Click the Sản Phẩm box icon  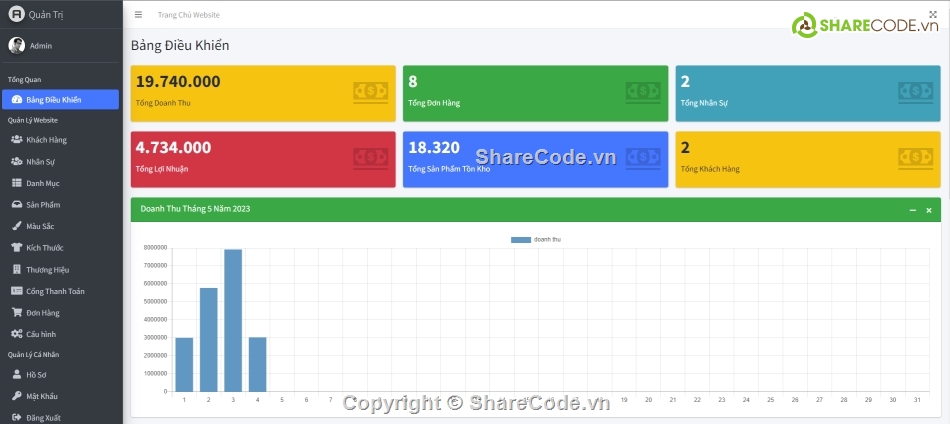click(16, 205)
